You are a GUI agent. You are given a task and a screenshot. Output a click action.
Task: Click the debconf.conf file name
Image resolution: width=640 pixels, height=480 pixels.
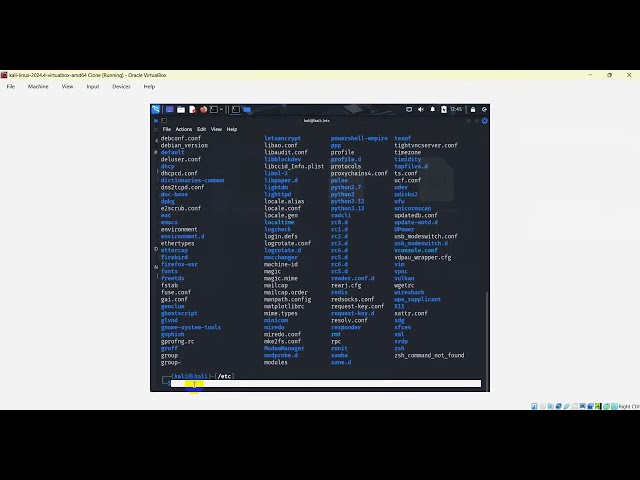181,138
